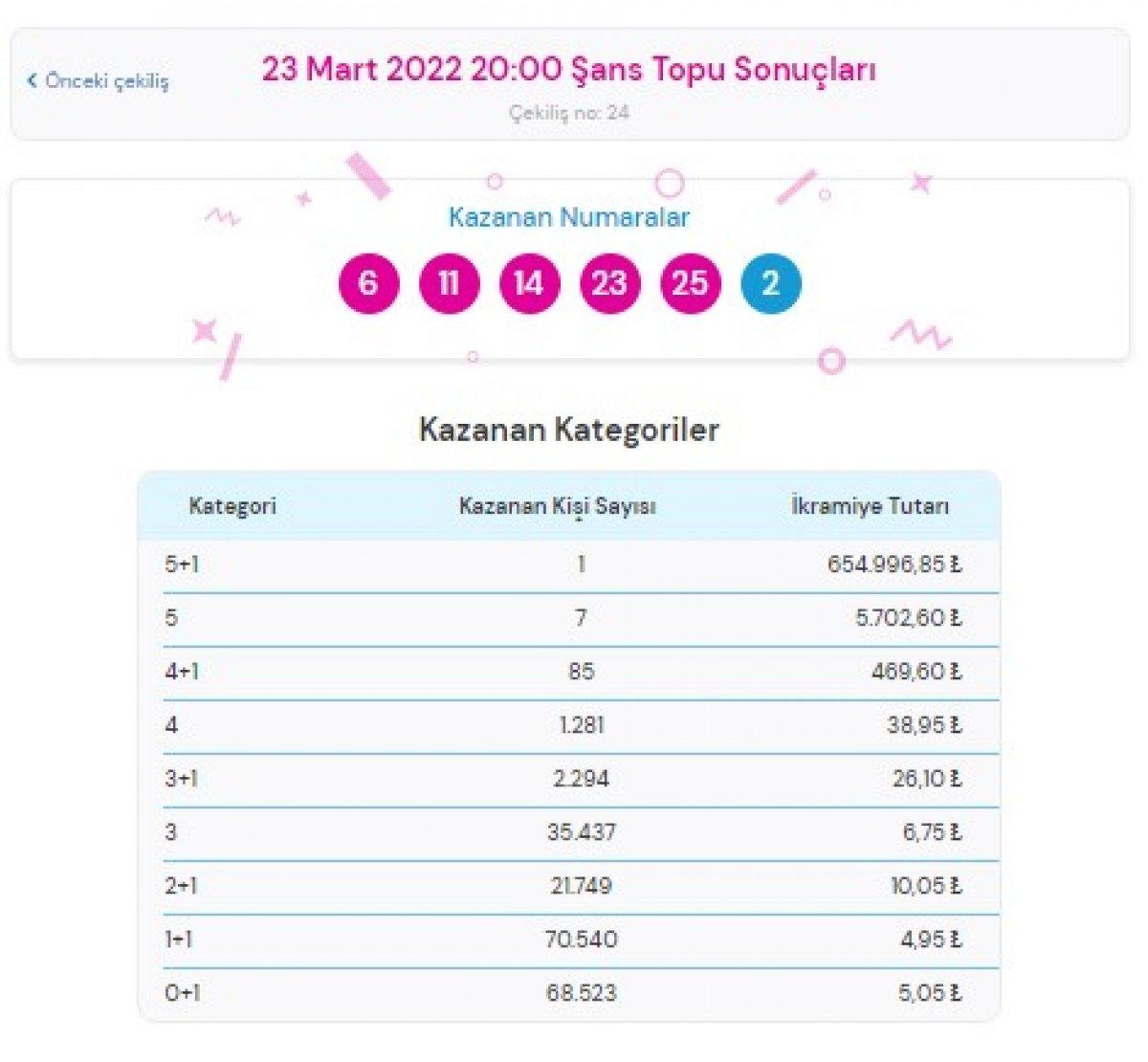Click the left chevron arrow icon
The height and width of the screenshot is (1062, 1148).
32,80
